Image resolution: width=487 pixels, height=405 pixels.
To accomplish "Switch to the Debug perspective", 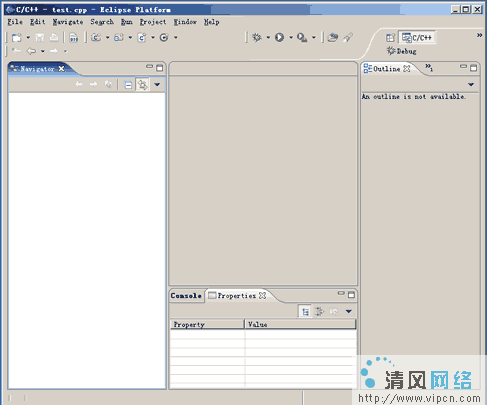I will tap(402, 51).
